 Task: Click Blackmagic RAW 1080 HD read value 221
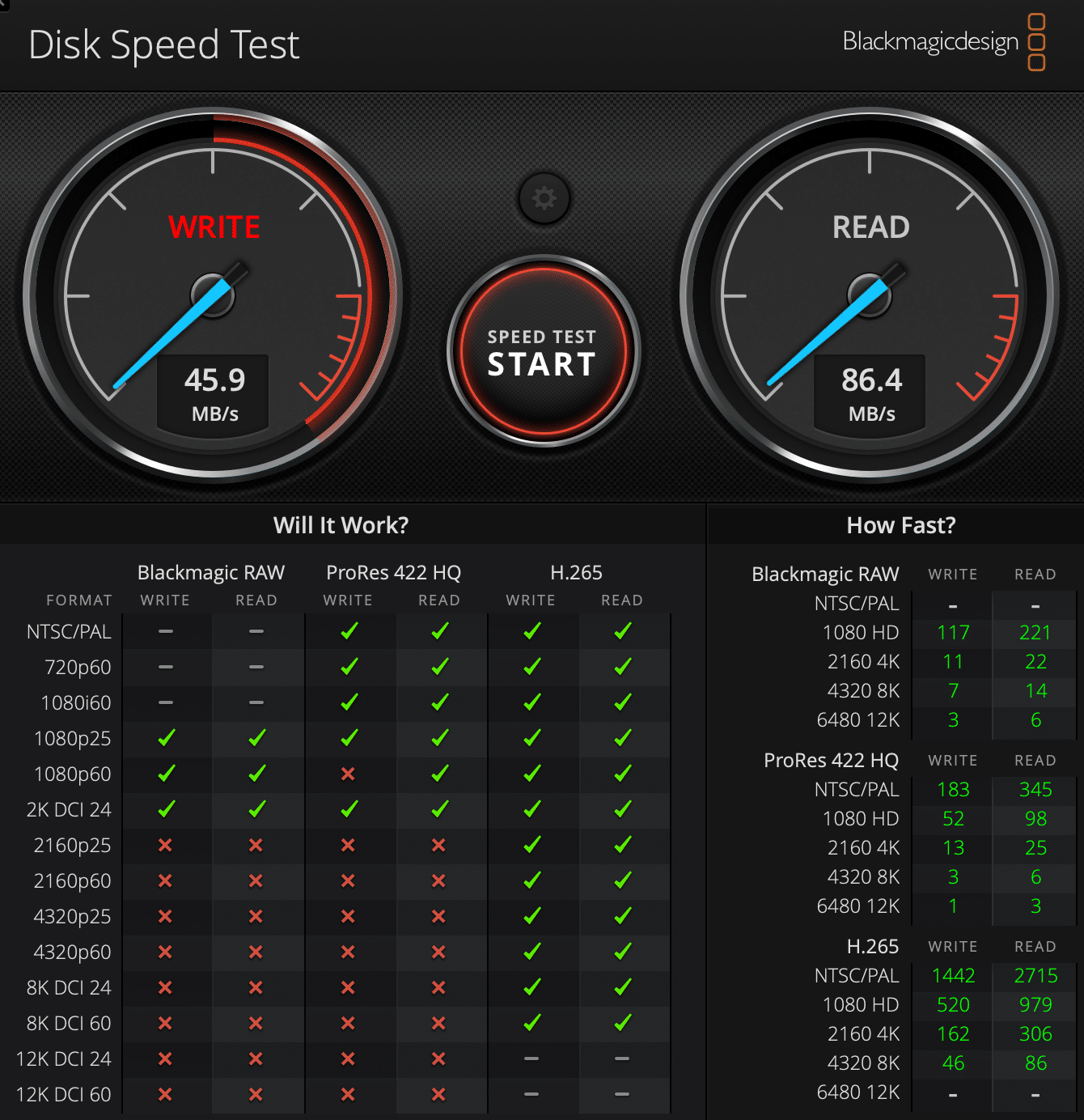click(1035, 632)
